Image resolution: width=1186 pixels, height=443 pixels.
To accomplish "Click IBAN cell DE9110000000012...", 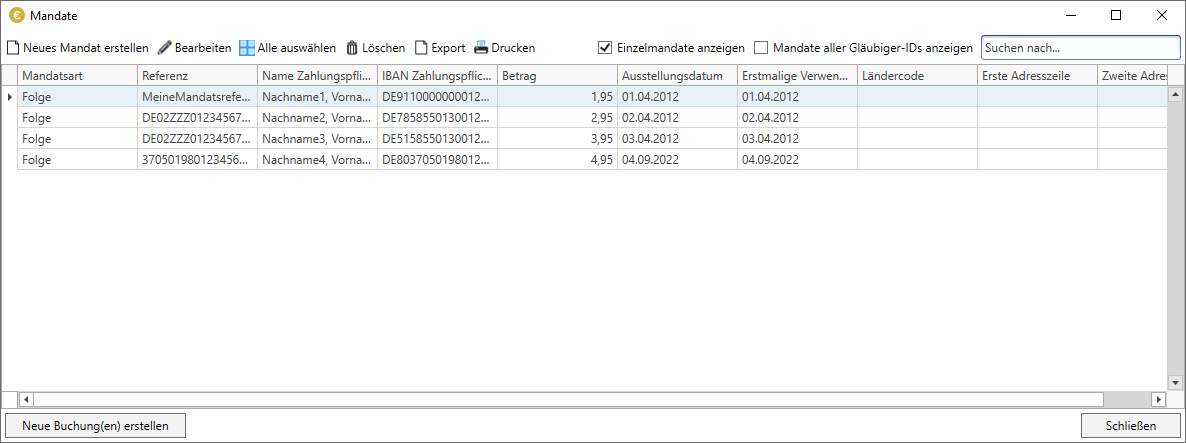I will (x=437, y=97).
